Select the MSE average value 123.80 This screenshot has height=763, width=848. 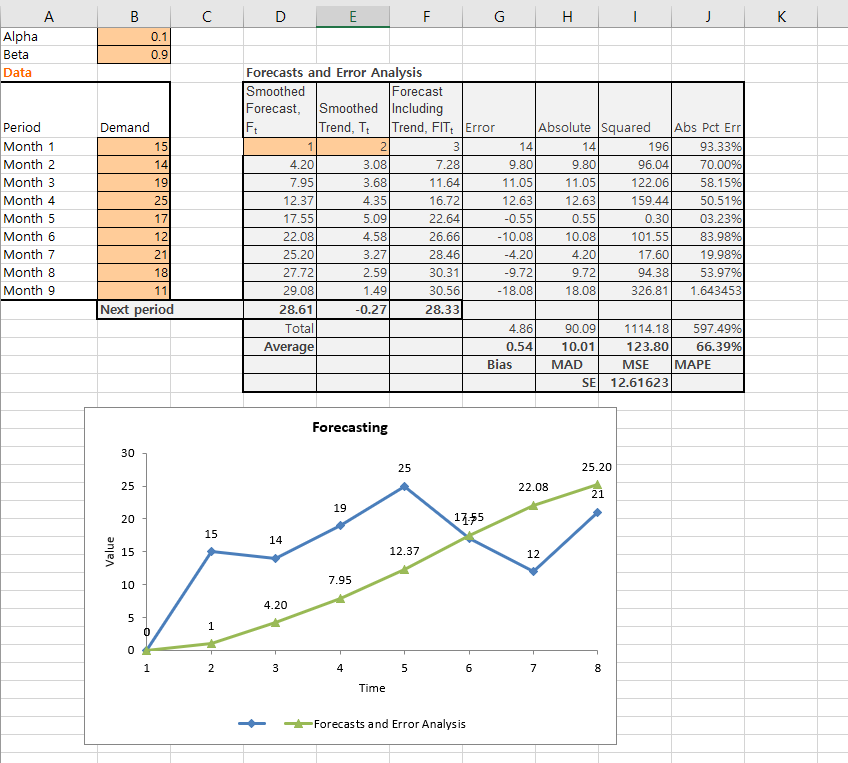coord(635,347)
